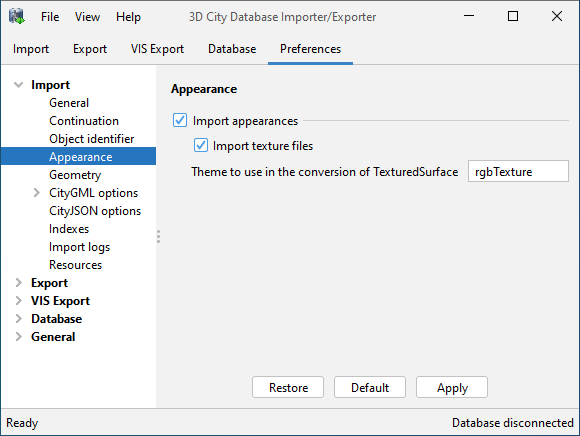Expand the Database tree node
The width and height of the screenshot is (580, 436).
(18, 318)
